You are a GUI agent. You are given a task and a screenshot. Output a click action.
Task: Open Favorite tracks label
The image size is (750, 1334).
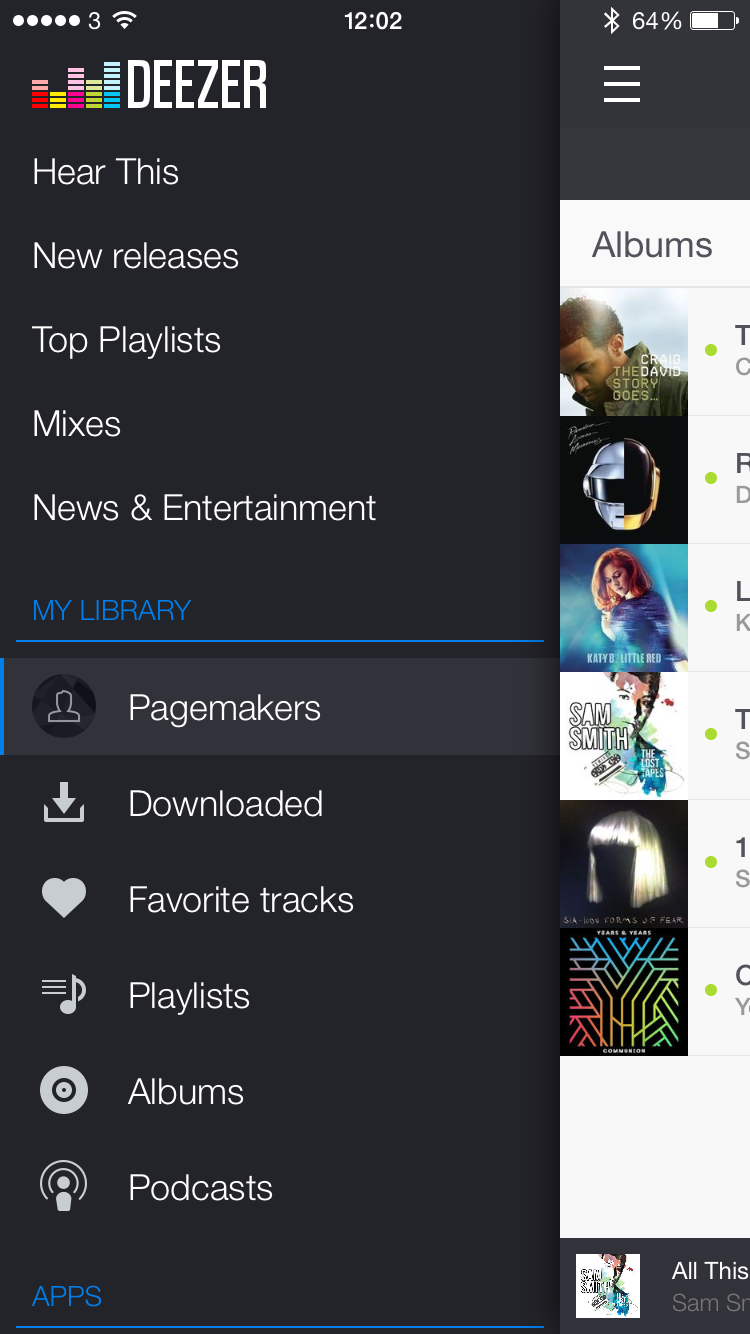click(x=241, y=899)
